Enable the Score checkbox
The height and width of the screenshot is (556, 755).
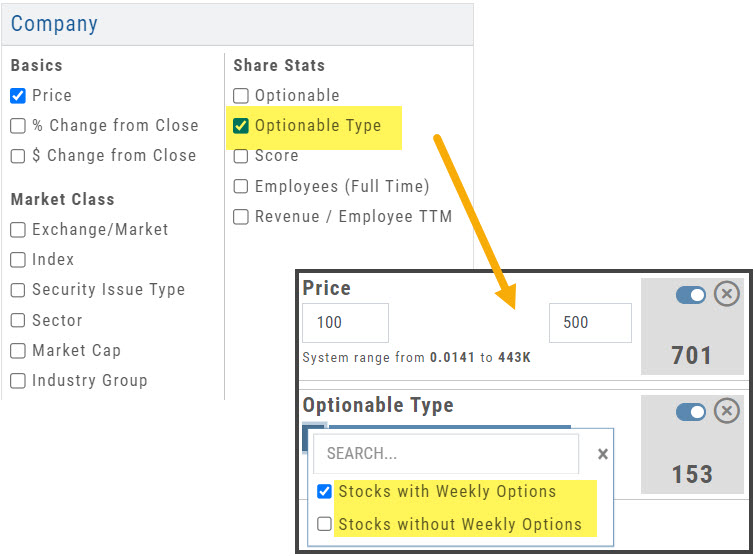click(241, 156)
